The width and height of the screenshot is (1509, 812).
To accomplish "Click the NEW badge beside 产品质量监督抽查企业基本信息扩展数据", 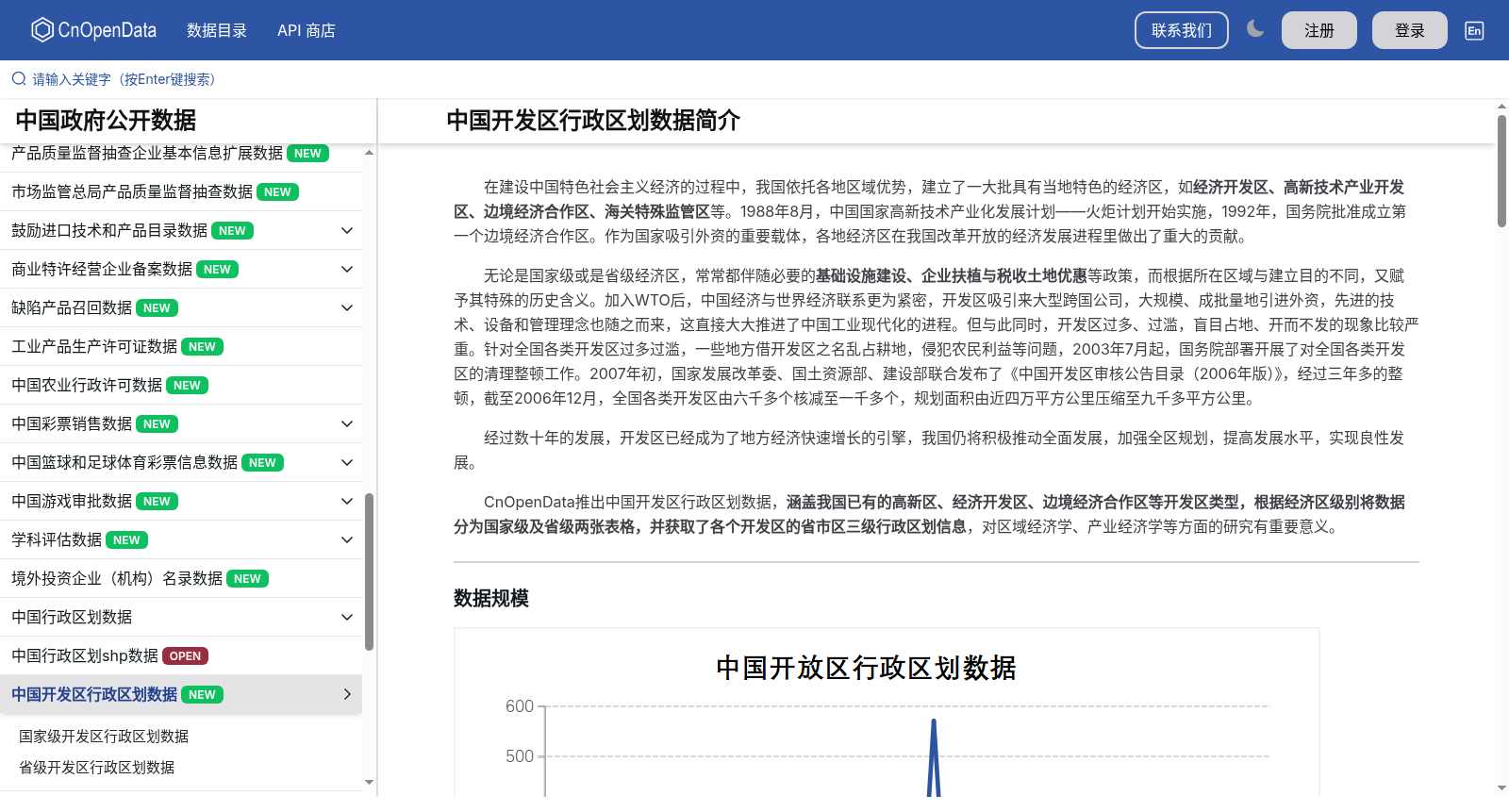I will click(307, 154).
